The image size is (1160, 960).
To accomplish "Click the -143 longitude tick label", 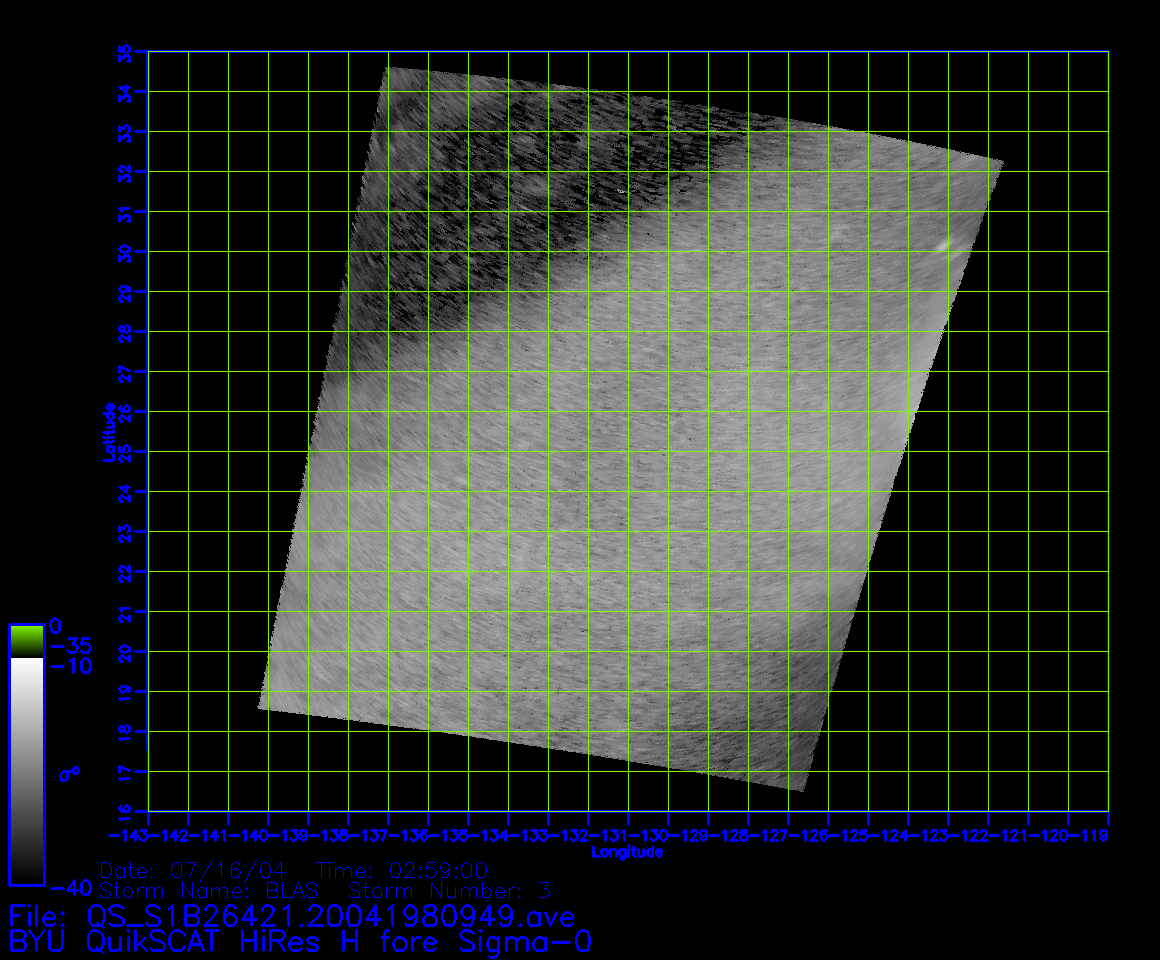I will (x=127, y=835).
